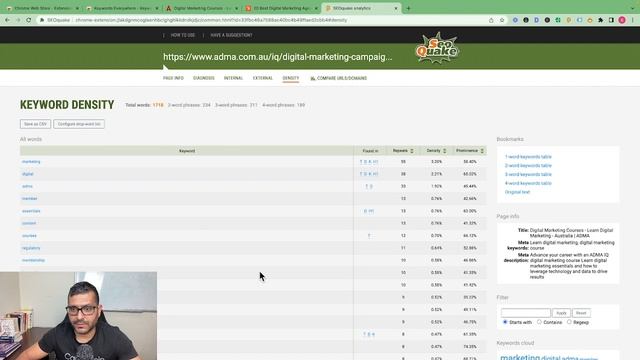Click the Chrome profile avatar
Screen dimensions: 640x360
(x=622, y=20)
